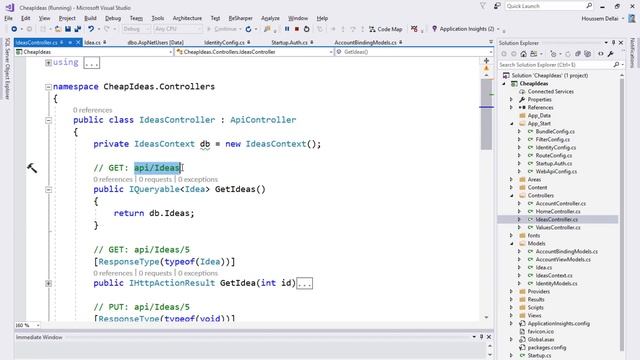Image resolution: width=640 pixels, height=360 pixels.
Task: Open the Analyze menu
Action: pos(270,18)
